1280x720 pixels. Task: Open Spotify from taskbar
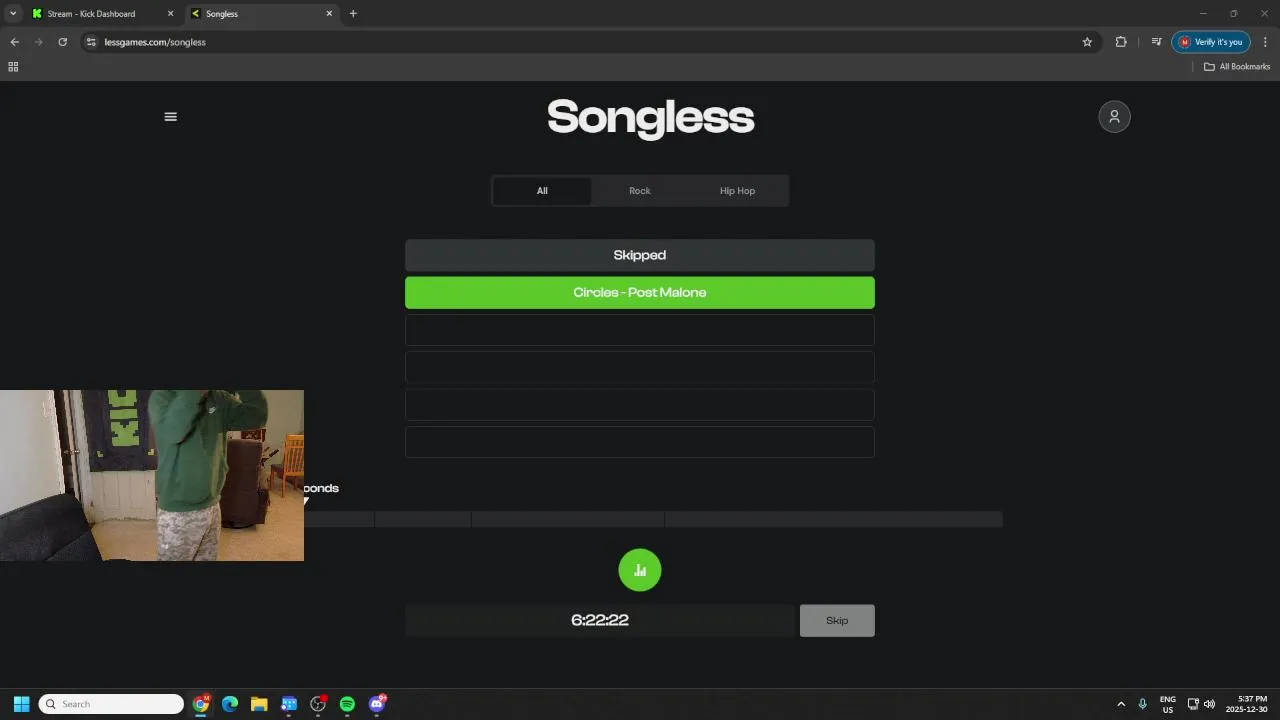[347, 704]
